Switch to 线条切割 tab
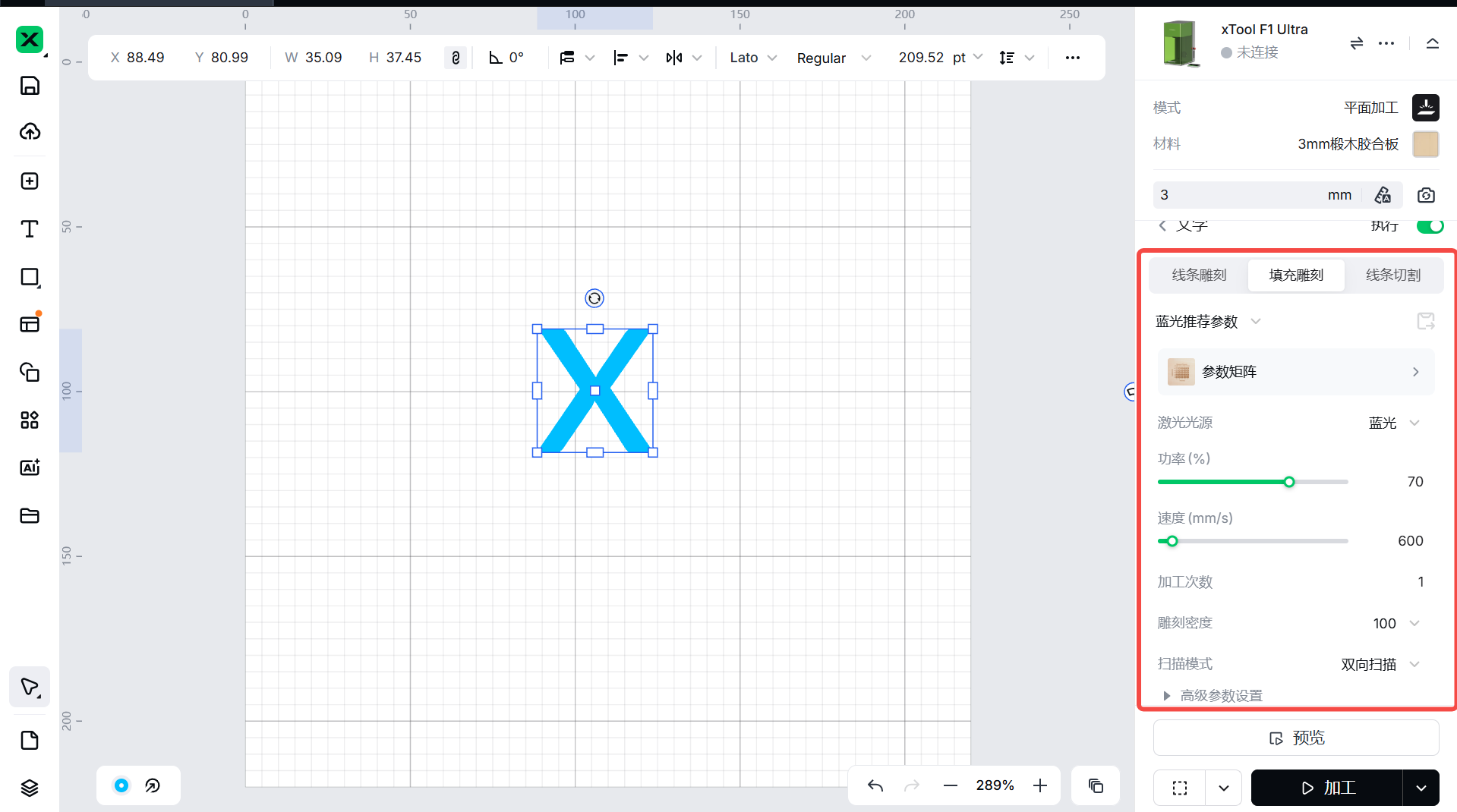The height and width of the screenshot is (812, 1457). click(x=1393, y=275)
